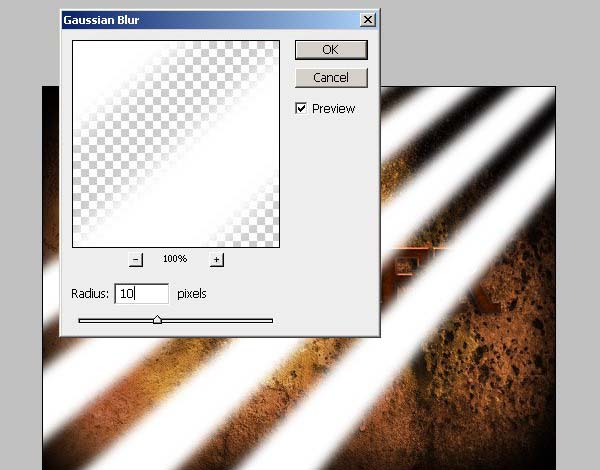Click the "pixels" unit label
Screen dimensions: 600x470
[x=192, y=294]
